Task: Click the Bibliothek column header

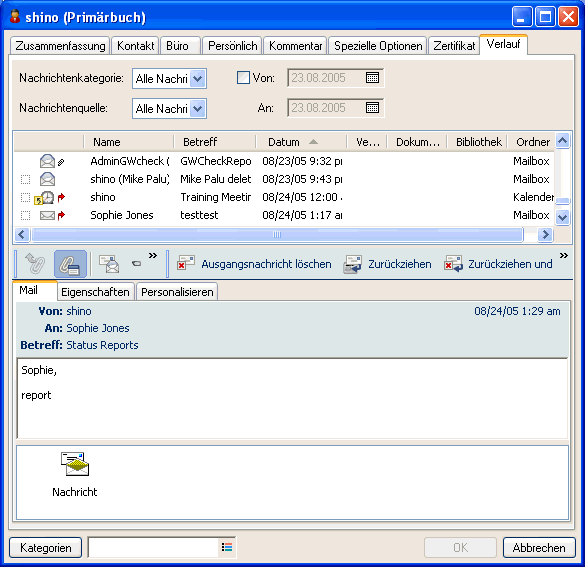Action: click(478, 142)
